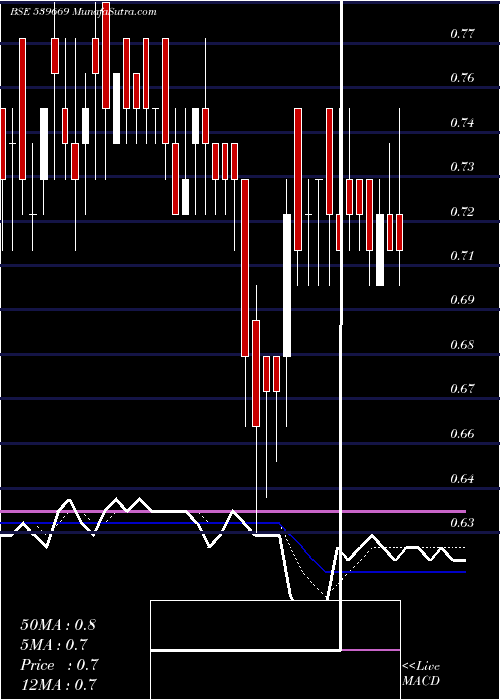500x700 pixels.
Task: Click the 0.73 price axis label
Action: 462,167
